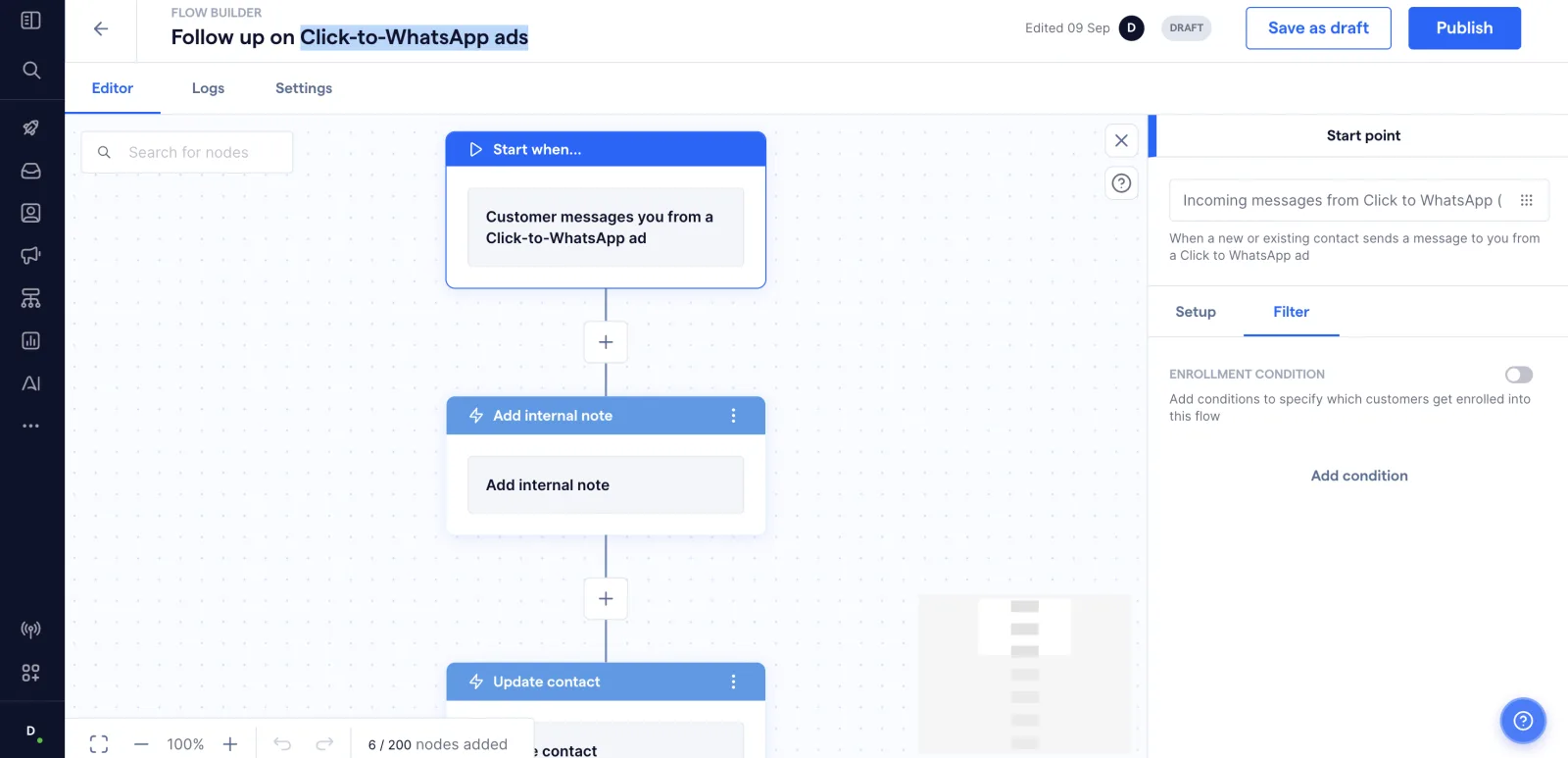The height and width of the screenshot is (758, 1568).
Task: Open the contacts icon in sidebar
Action: 31,213
